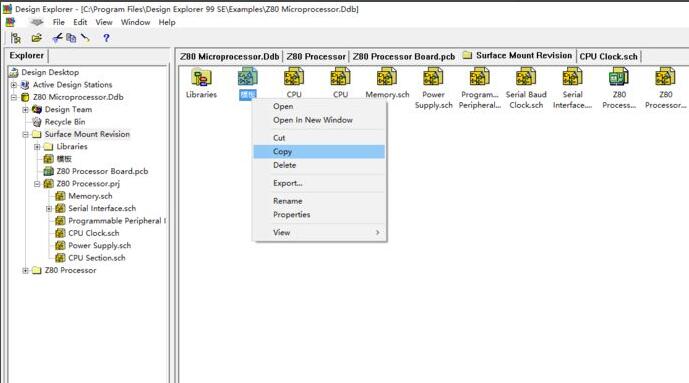This screenshot has height=383, width=689.
Task: Expand the Active Design Stations node
Action: [x=14, y=85]
